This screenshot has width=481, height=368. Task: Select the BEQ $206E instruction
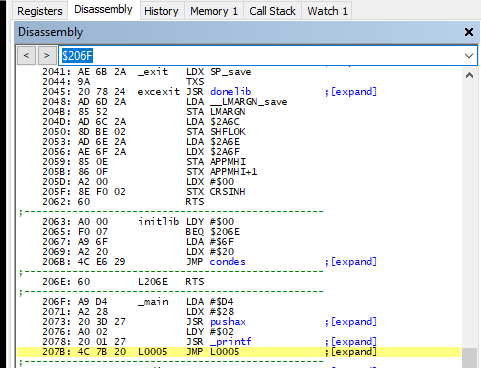click(x=213, y=232)
